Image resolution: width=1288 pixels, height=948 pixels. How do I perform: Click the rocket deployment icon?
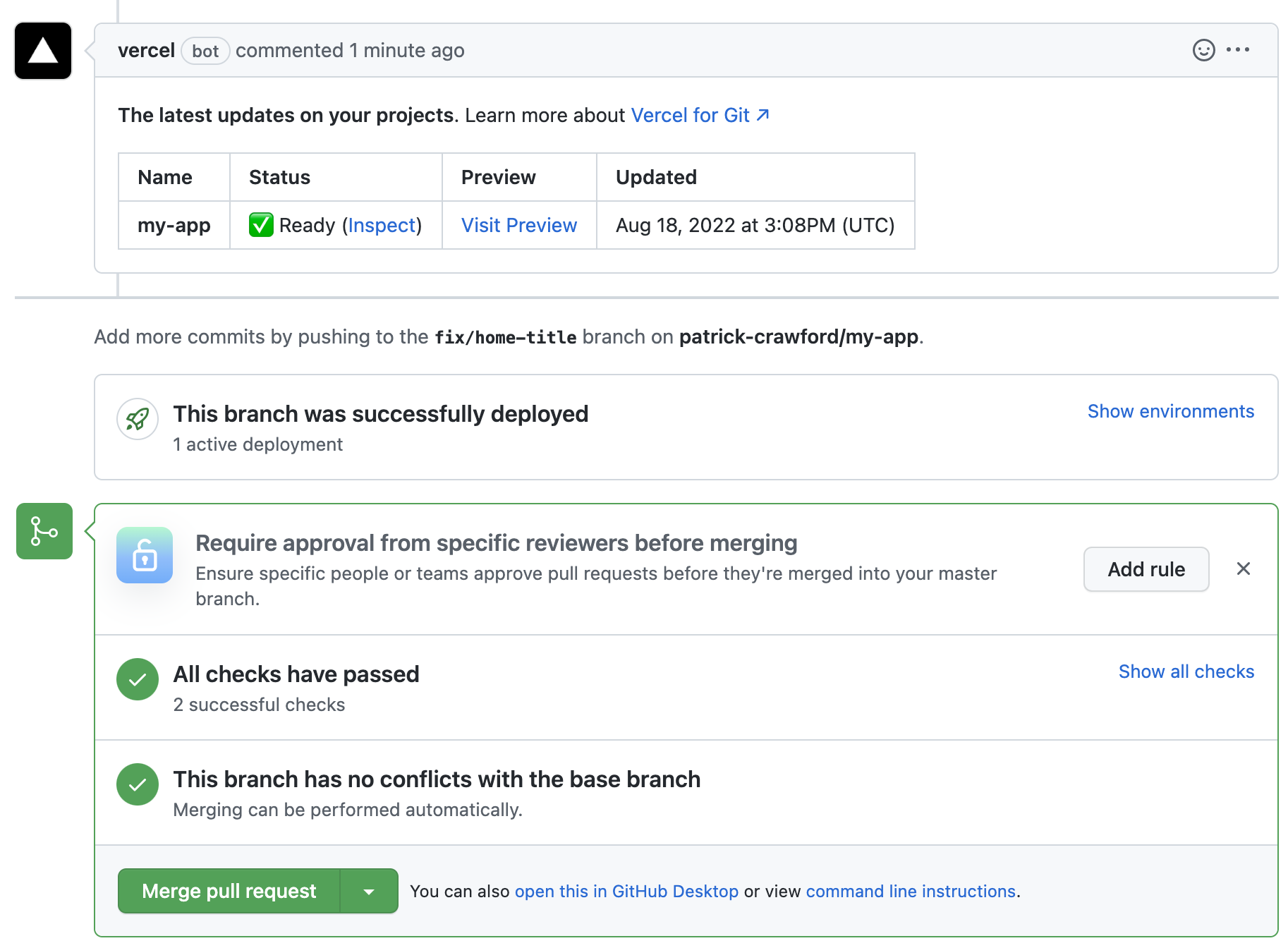click(x=137, y=419)
